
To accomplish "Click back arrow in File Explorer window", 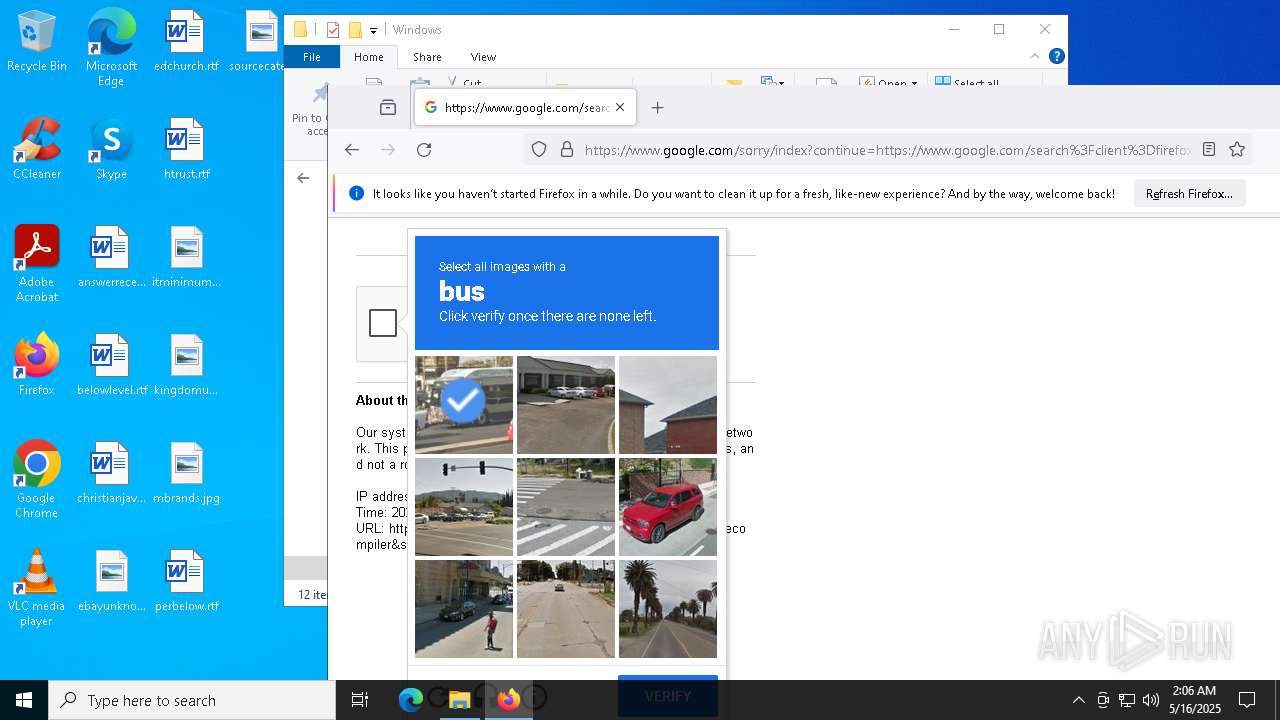I will point(303,178).
